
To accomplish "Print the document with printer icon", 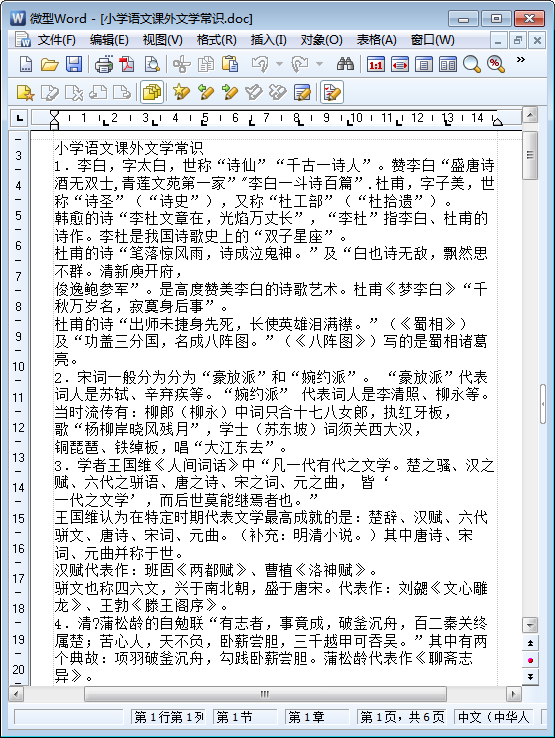I will coord(104,64).
